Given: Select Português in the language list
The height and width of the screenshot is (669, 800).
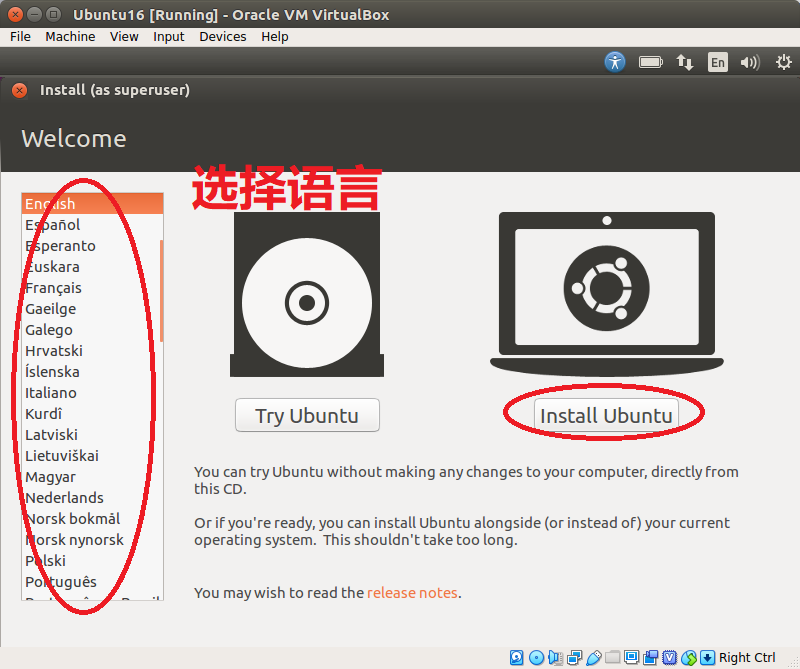Looking at the screenshot, I should click(x=91, y=581).
